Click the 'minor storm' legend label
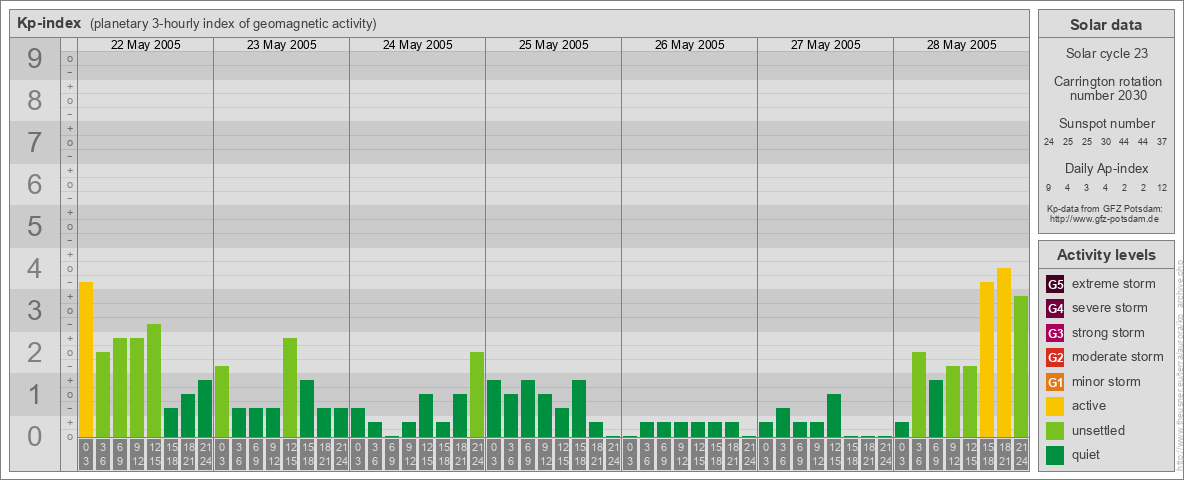The width and height of the screenshot is (1184, 480). click(x=1106, y=382)
